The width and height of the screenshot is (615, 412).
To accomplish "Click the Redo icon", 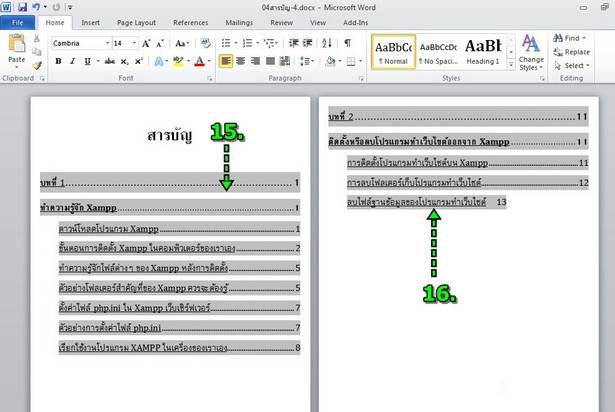I will click(x=56, y=7).
